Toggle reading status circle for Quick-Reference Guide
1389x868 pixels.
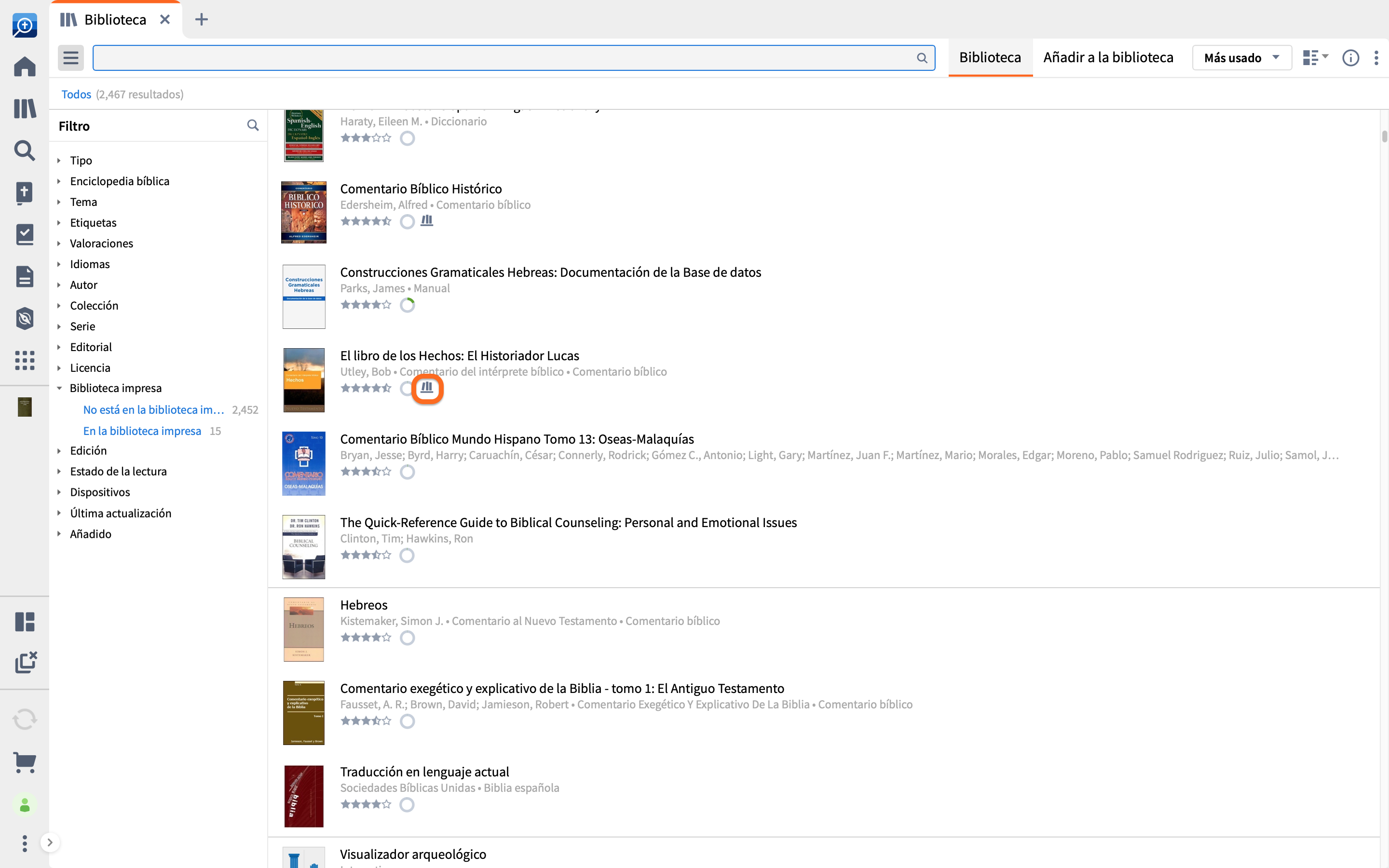[x=407, y=555]
